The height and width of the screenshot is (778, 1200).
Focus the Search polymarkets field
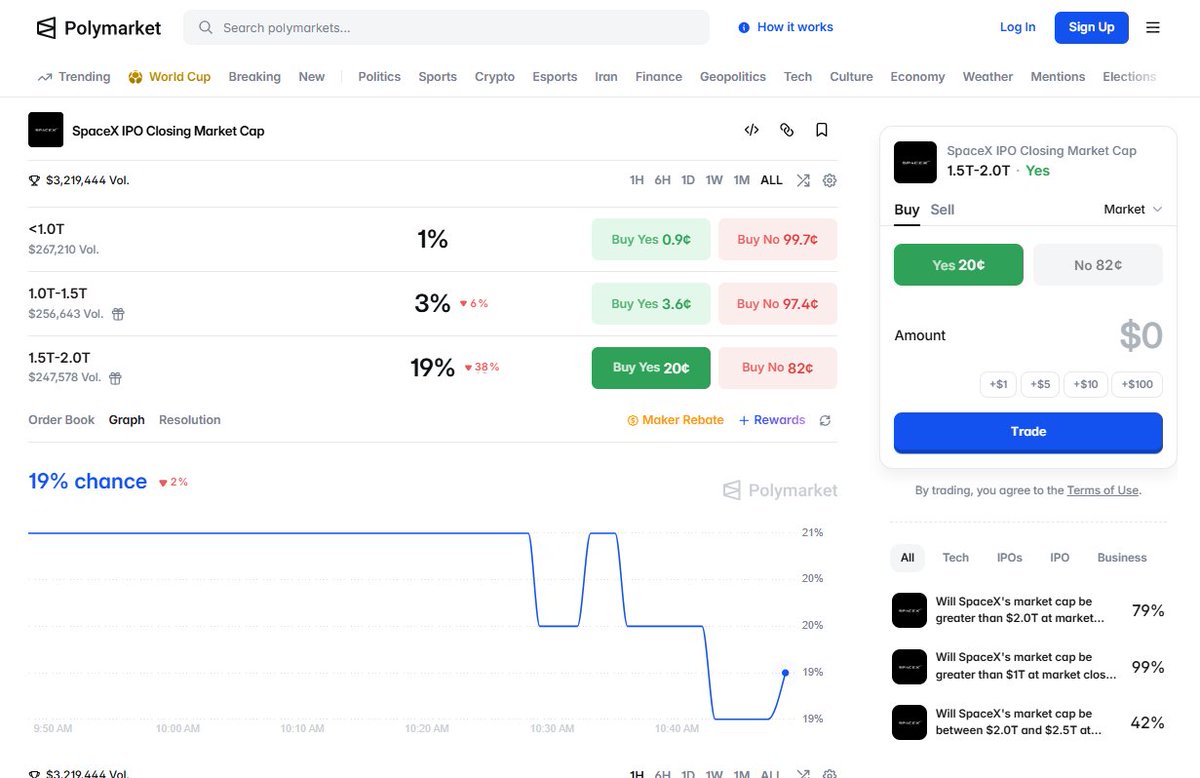coord(446,28)
